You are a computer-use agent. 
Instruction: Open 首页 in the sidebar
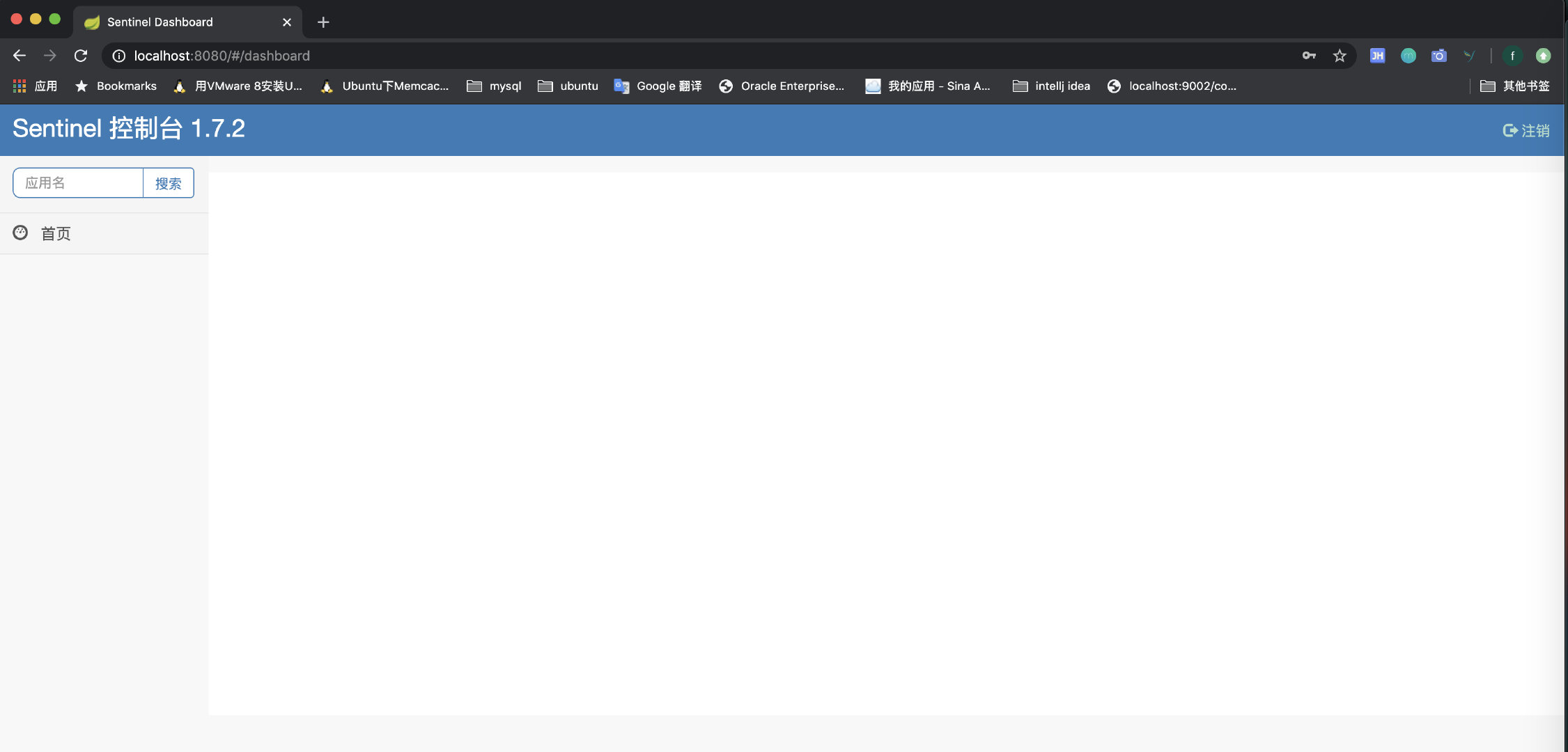pyautogui.click(x=56, y=234)
